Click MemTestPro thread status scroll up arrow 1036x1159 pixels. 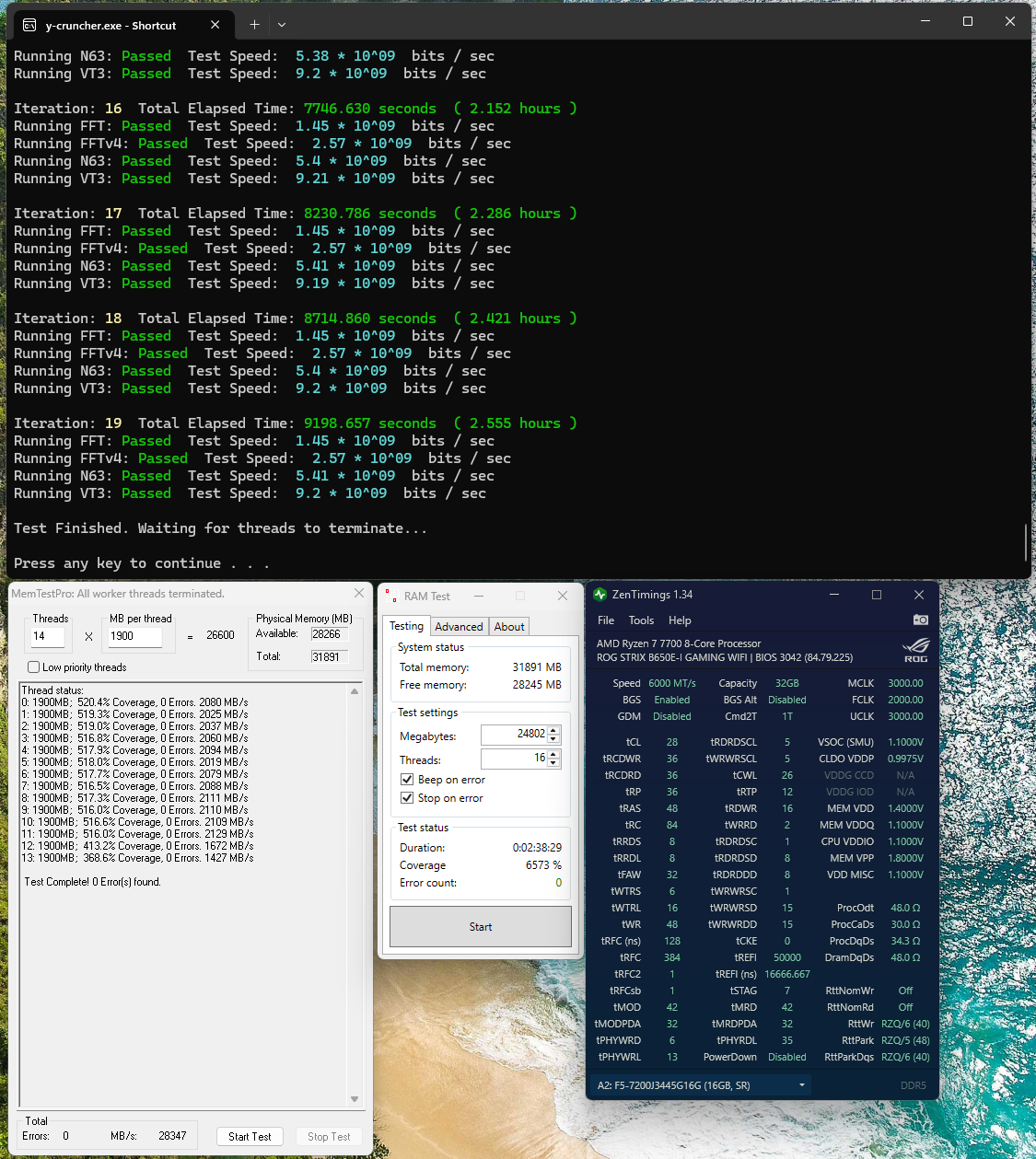coord(355,691)
